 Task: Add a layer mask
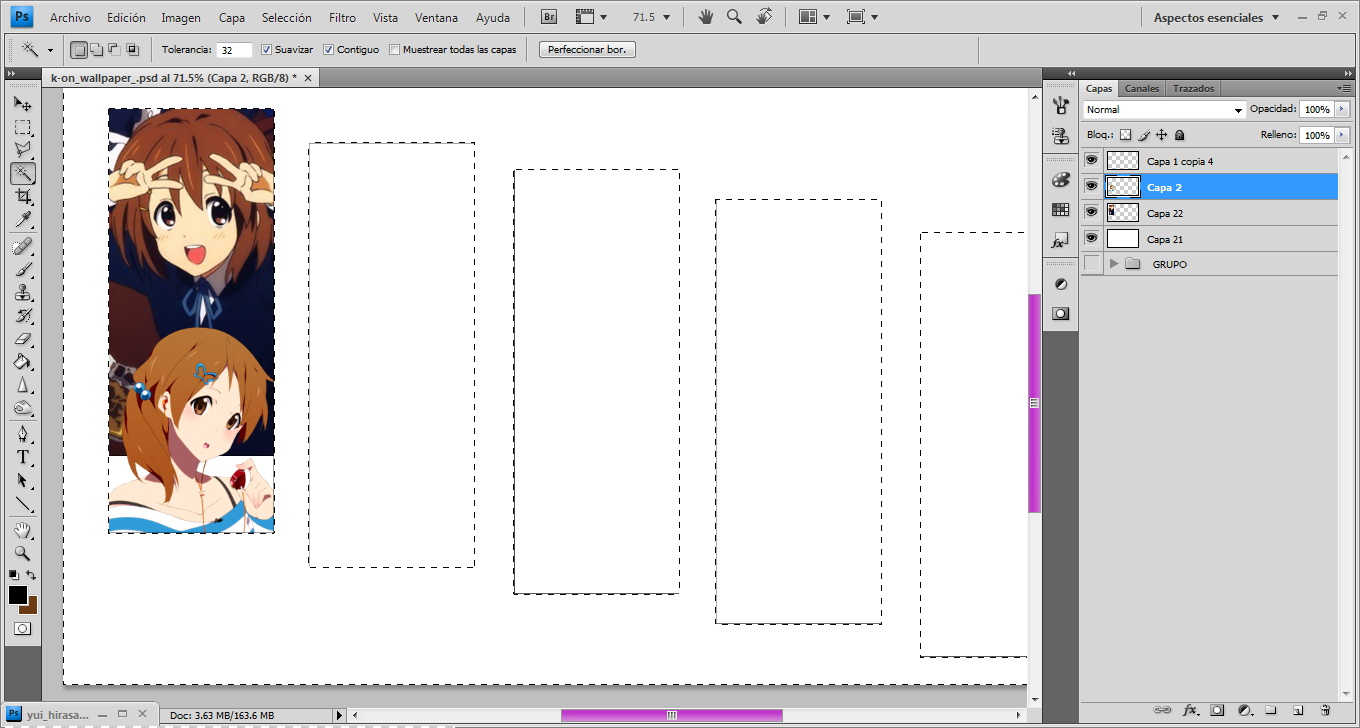pos(1217,709)
